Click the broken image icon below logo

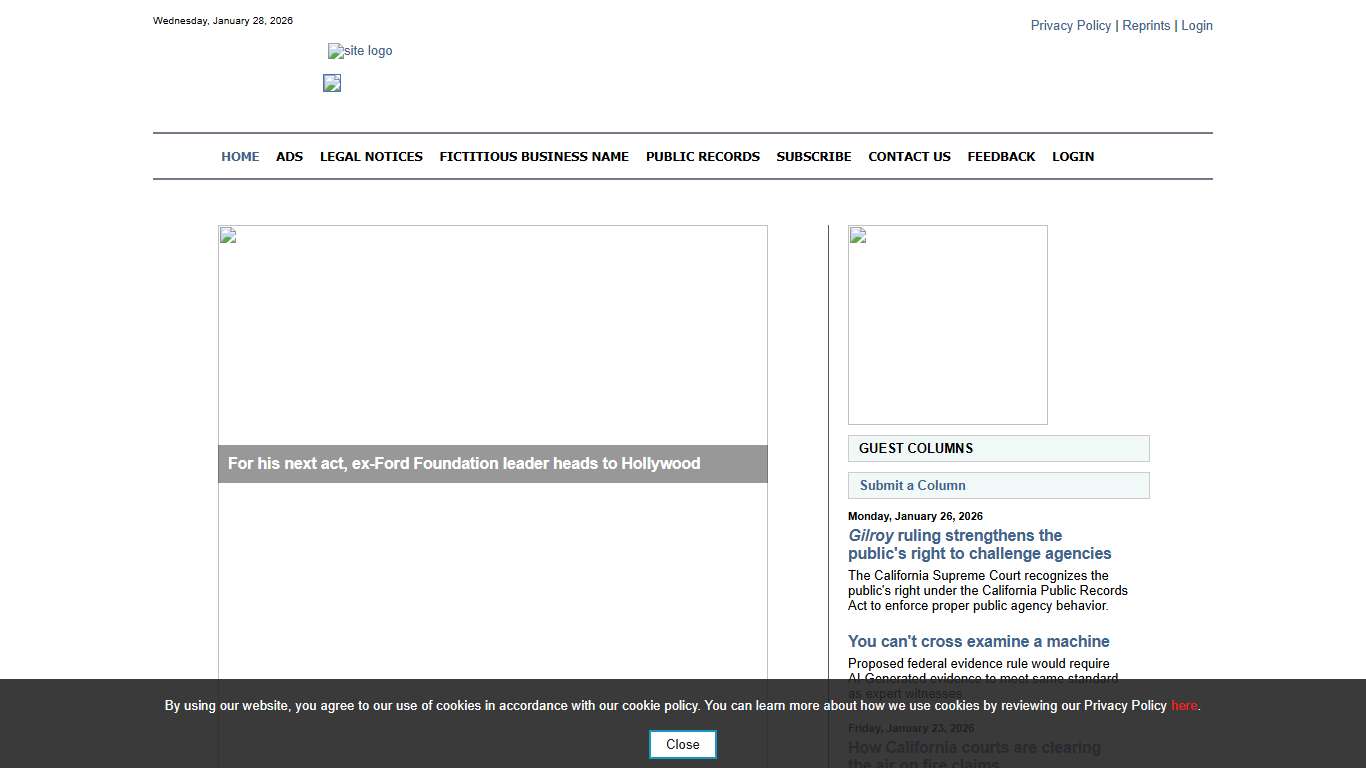point(332,83)
